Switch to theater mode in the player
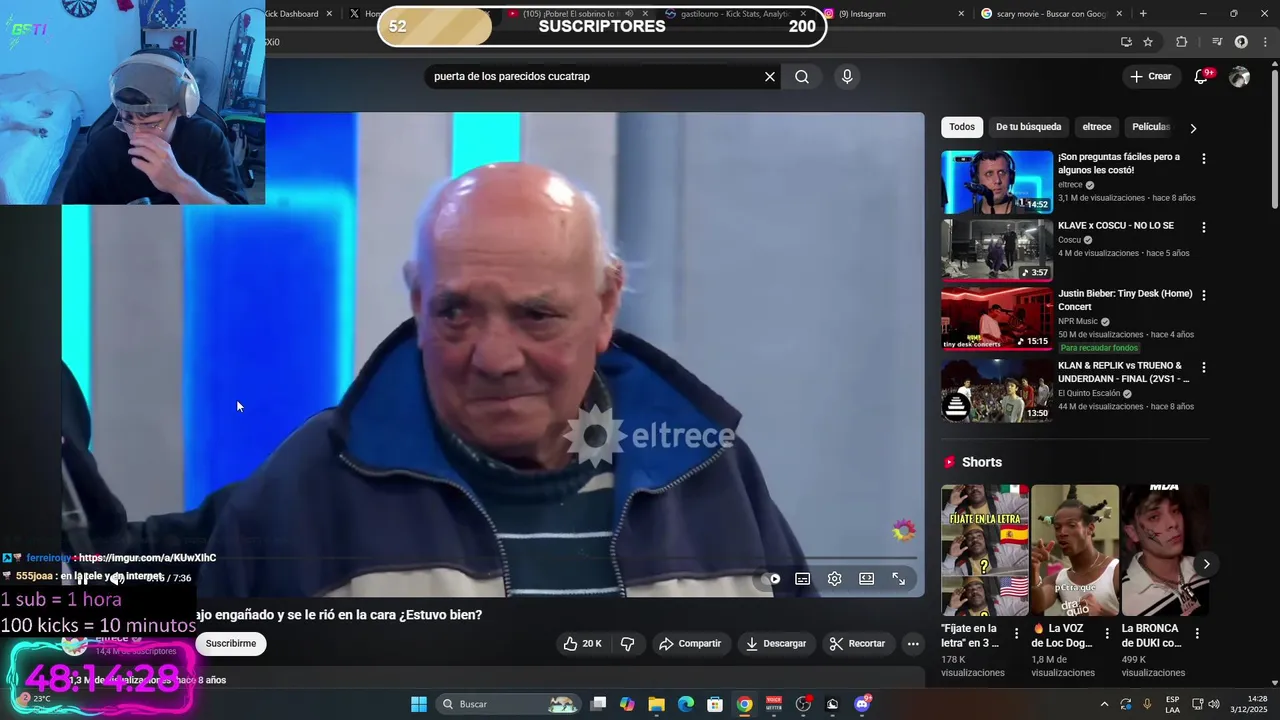 866,579
